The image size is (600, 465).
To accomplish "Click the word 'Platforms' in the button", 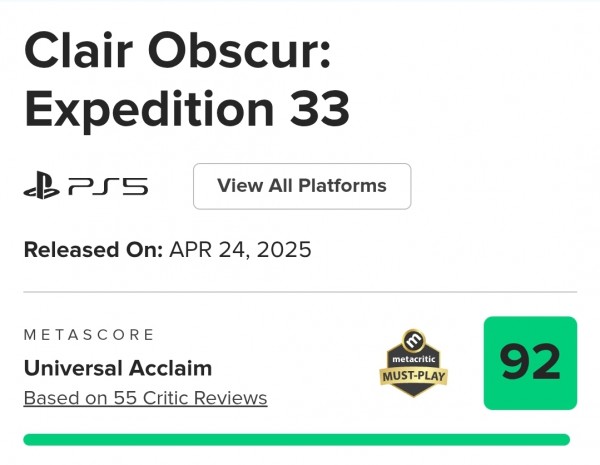I will pyautogui.click(x=342, y=186).
